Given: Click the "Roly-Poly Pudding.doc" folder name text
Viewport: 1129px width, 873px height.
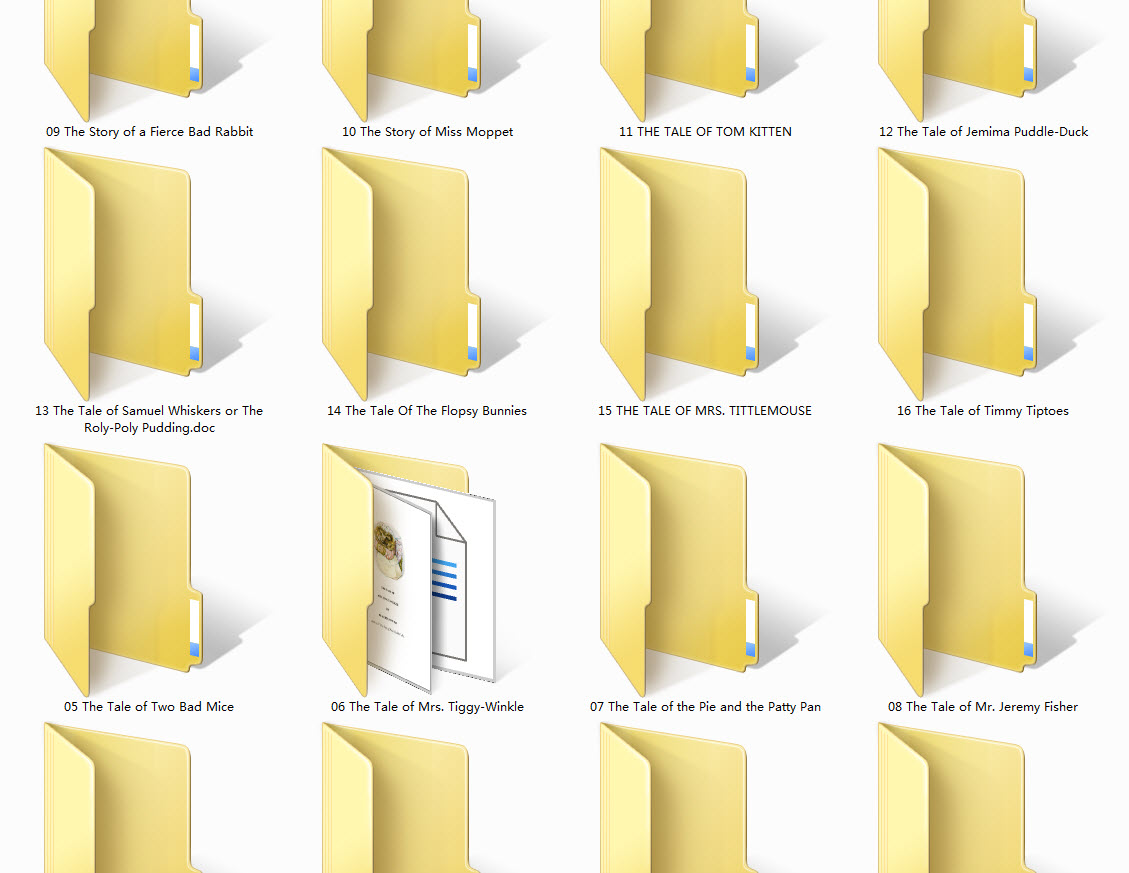Looking at the screenshot, I should [150, 427].
